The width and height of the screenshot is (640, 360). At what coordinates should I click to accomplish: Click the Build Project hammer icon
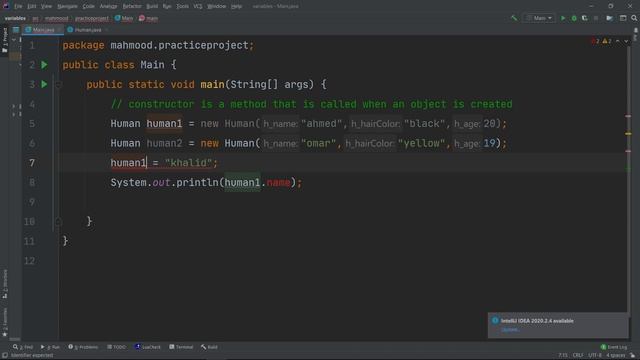[x=514, y=18]
